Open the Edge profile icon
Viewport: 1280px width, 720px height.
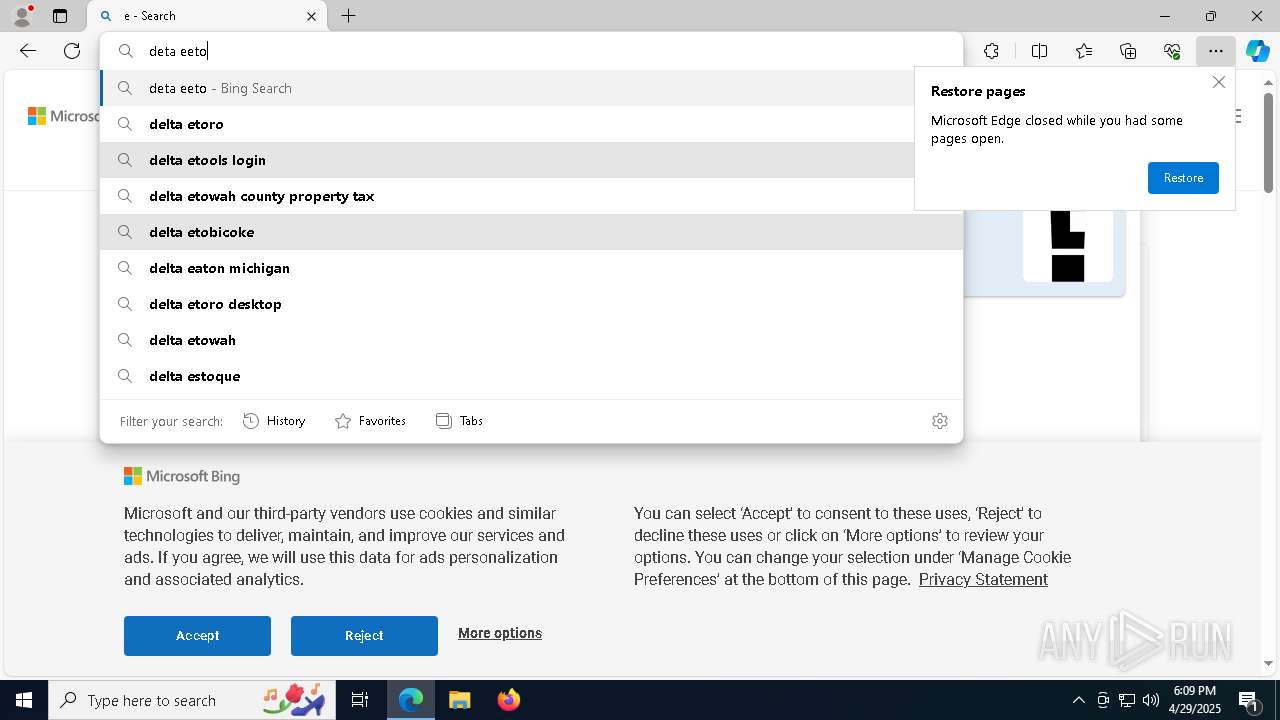click(22, 16)
